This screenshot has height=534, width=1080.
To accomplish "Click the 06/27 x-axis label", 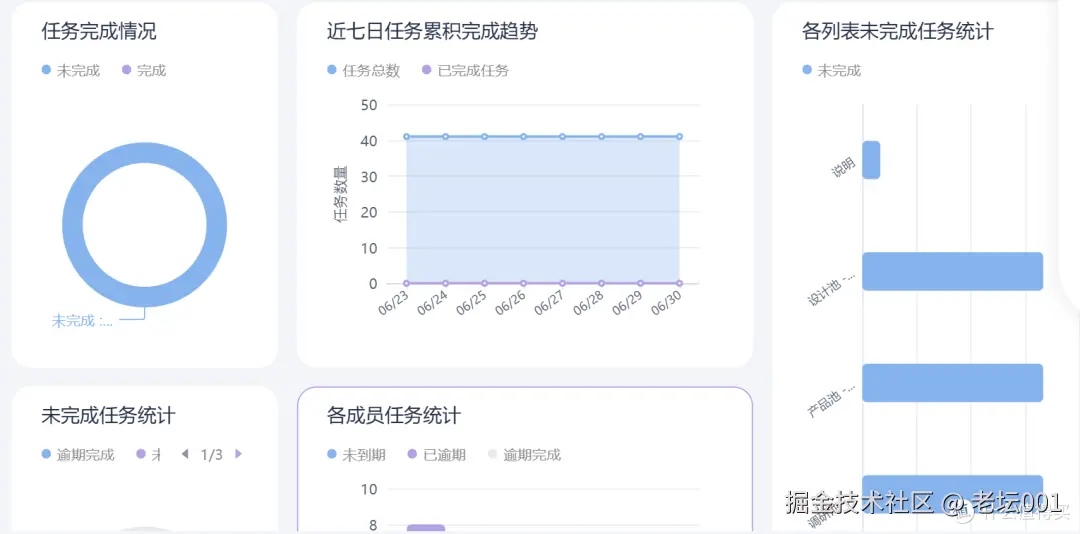I will point(550,303).
